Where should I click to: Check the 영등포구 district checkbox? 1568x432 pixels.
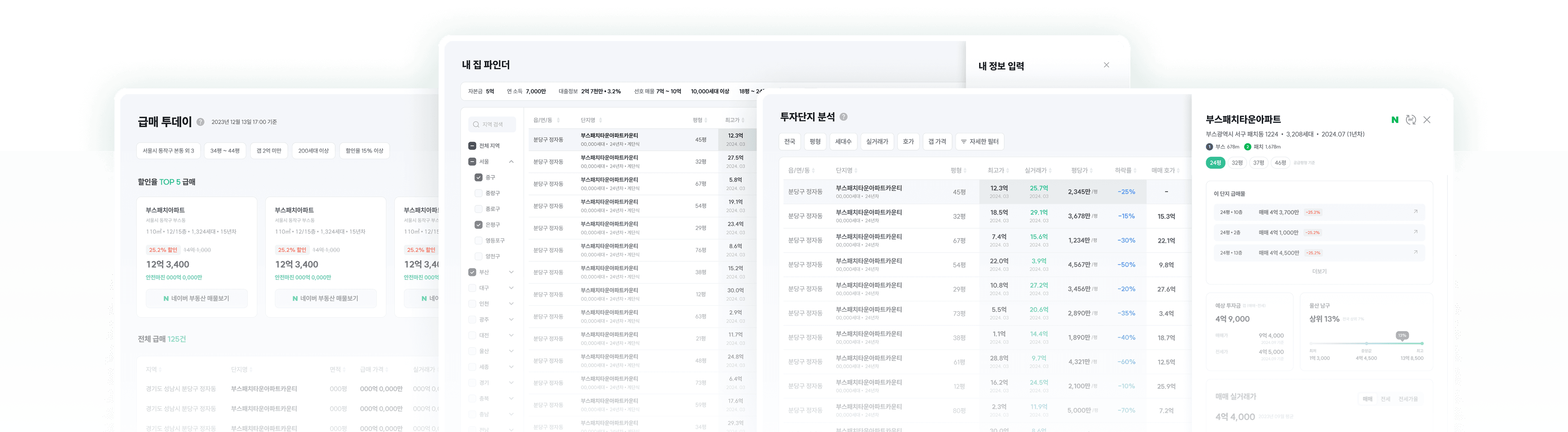click(x=479, y=240)
